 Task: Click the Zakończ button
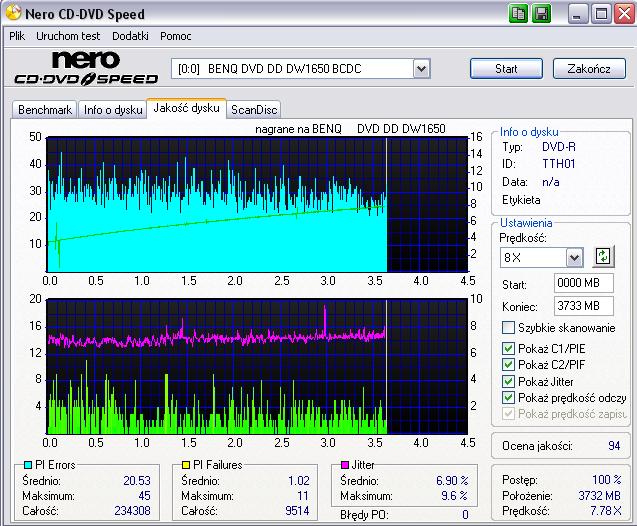589,69
